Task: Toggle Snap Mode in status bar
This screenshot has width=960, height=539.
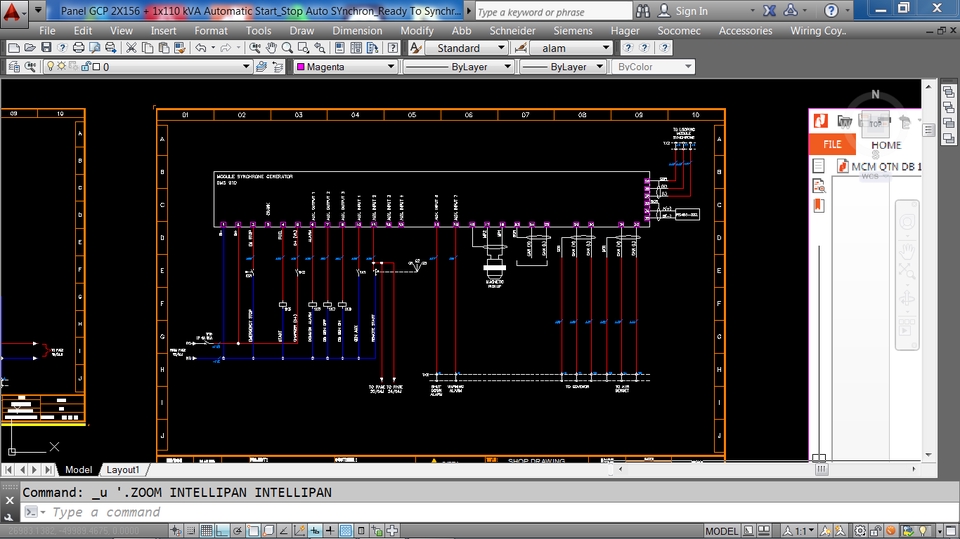Action: (x=191, y=530)
